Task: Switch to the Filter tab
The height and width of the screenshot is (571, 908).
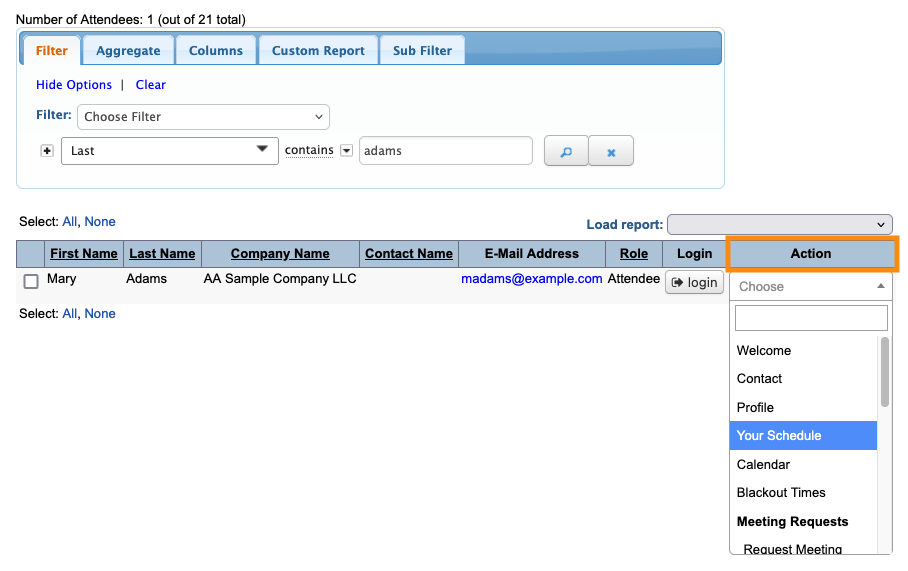Action: point(52,50)
